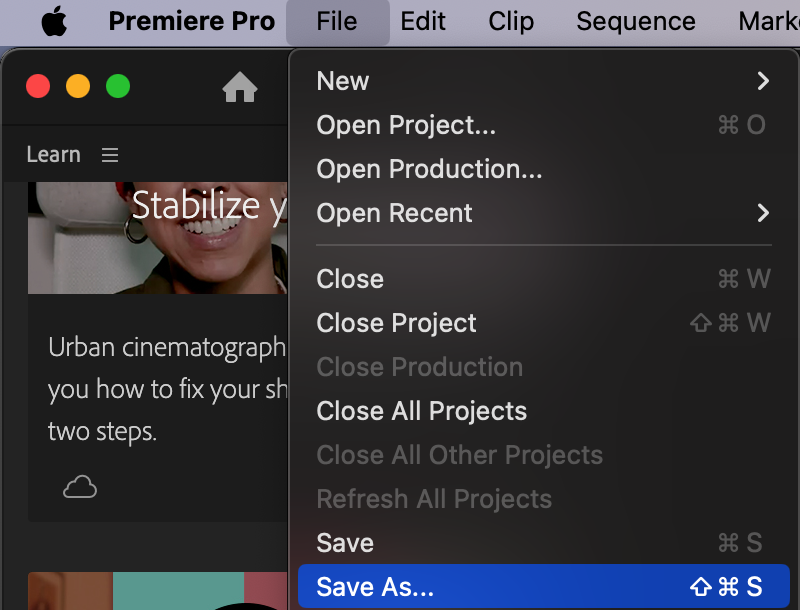800x610 pixels.
Task: Open the Clip menu
Action: tap(511, 21)
